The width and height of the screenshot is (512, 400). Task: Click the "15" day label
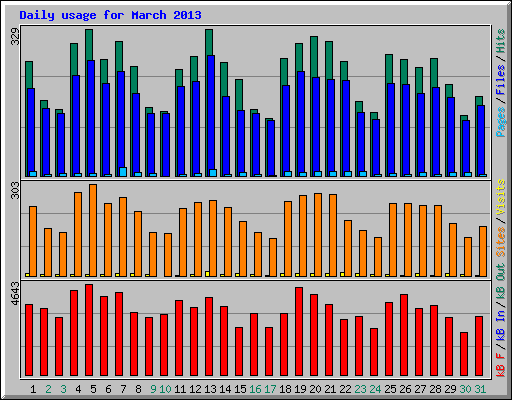(240, 389)
